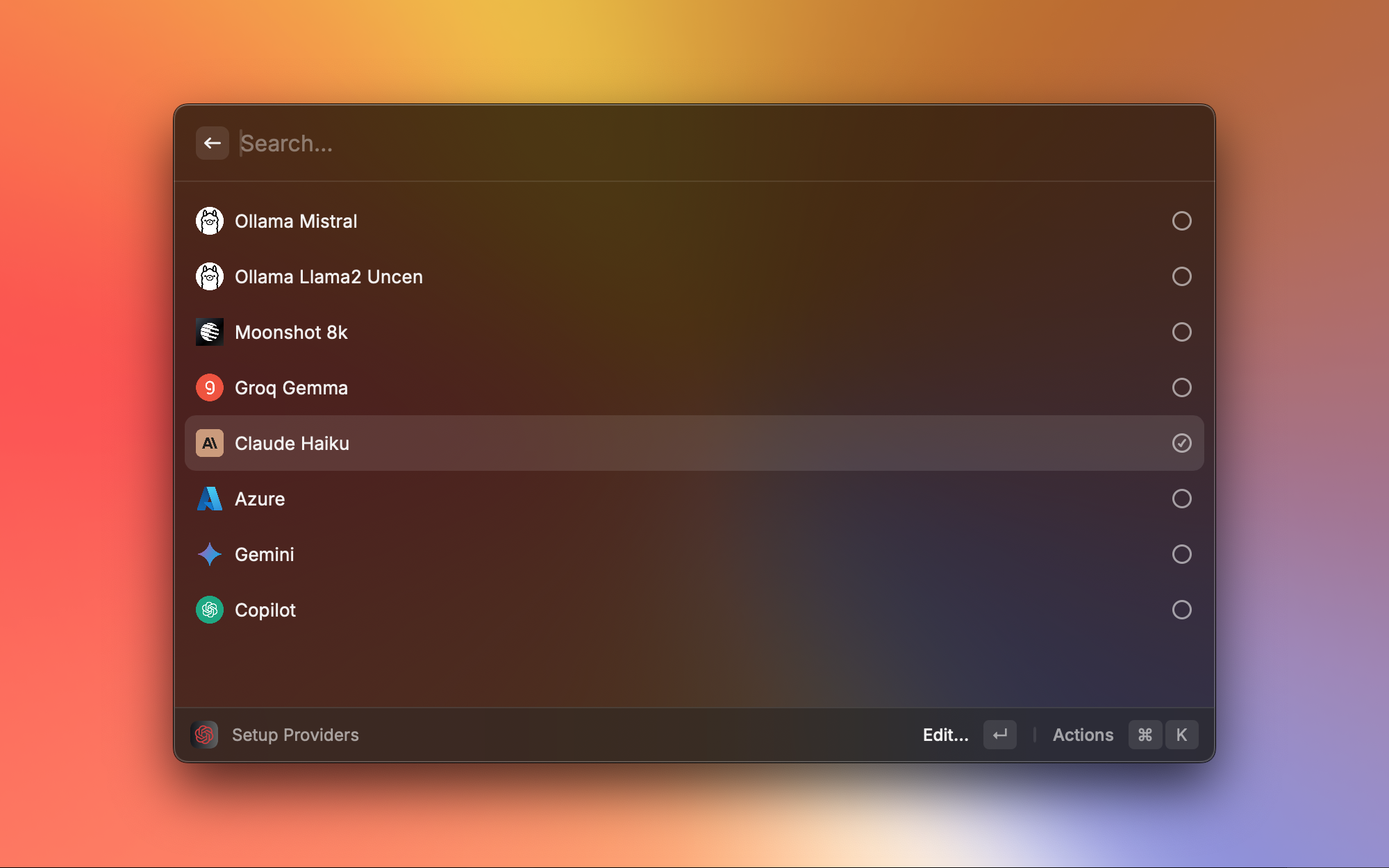Select Claude Haiku radio button
1389x868 pixels.
coord(1181,443)
